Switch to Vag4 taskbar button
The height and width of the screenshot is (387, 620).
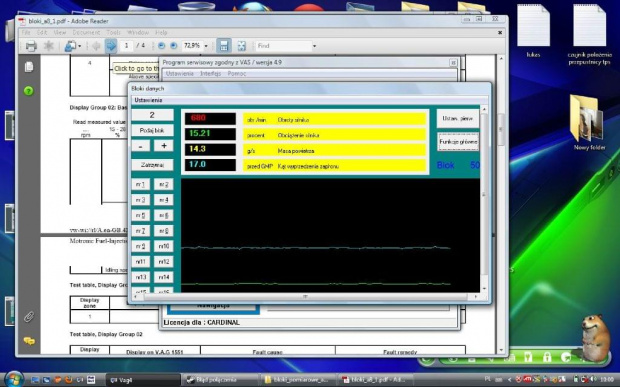[x=143, y=380]
